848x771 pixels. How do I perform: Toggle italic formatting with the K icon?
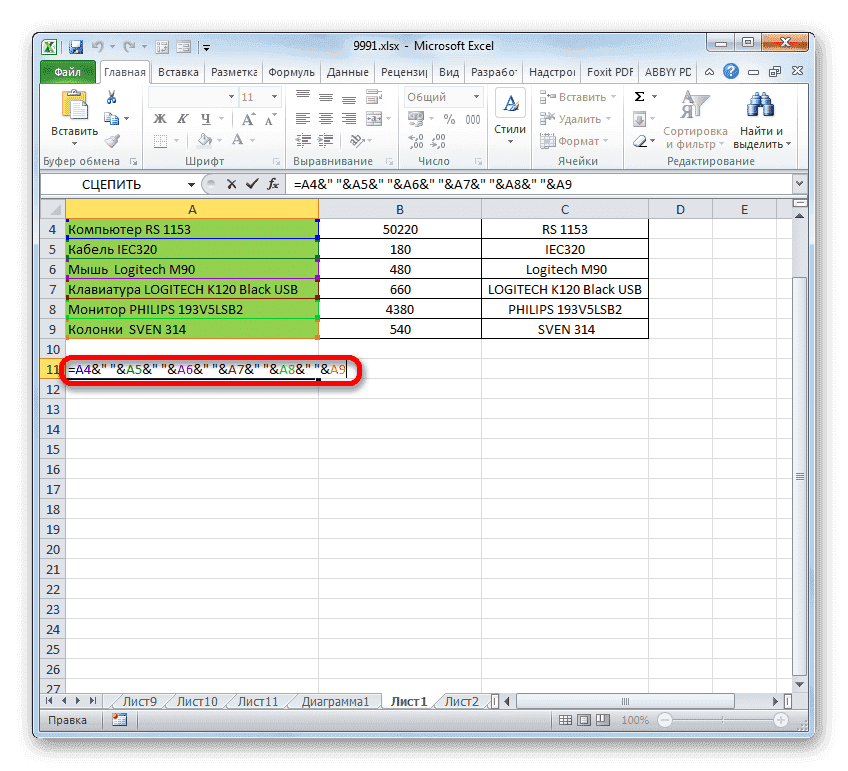(183, 119)
